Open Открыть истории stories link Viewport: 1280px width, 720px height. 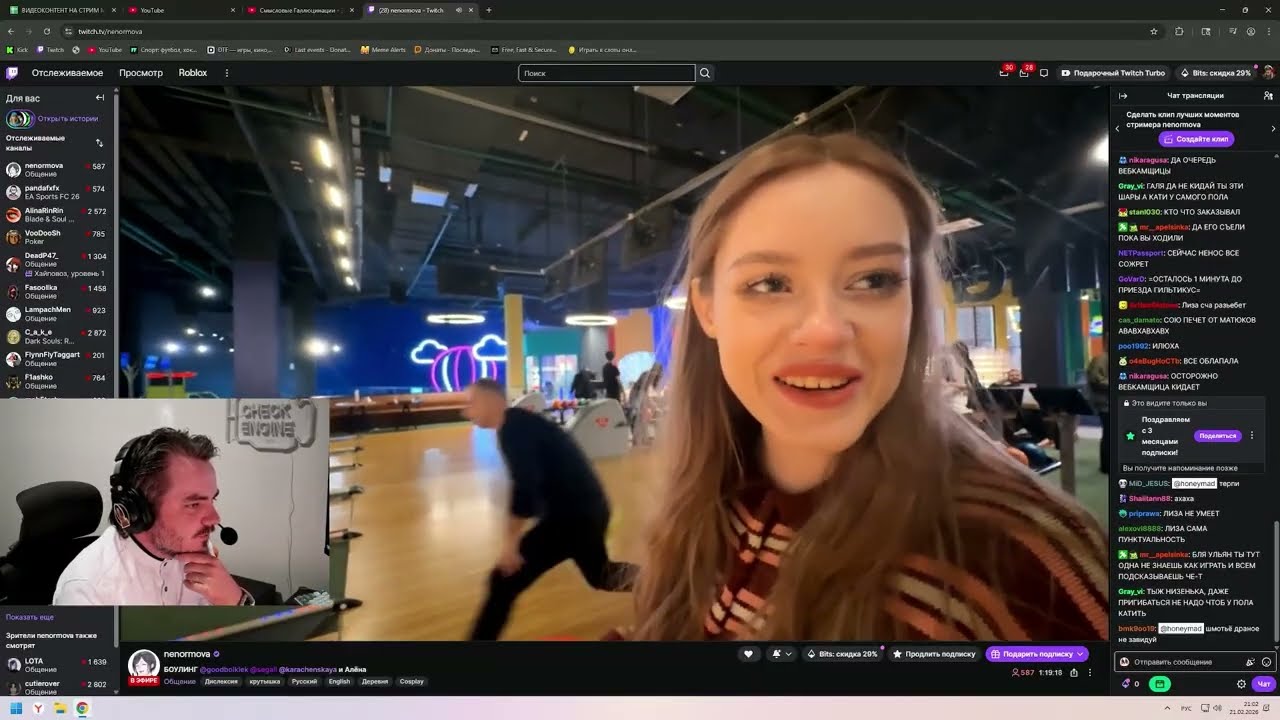[x=68, y=119]
